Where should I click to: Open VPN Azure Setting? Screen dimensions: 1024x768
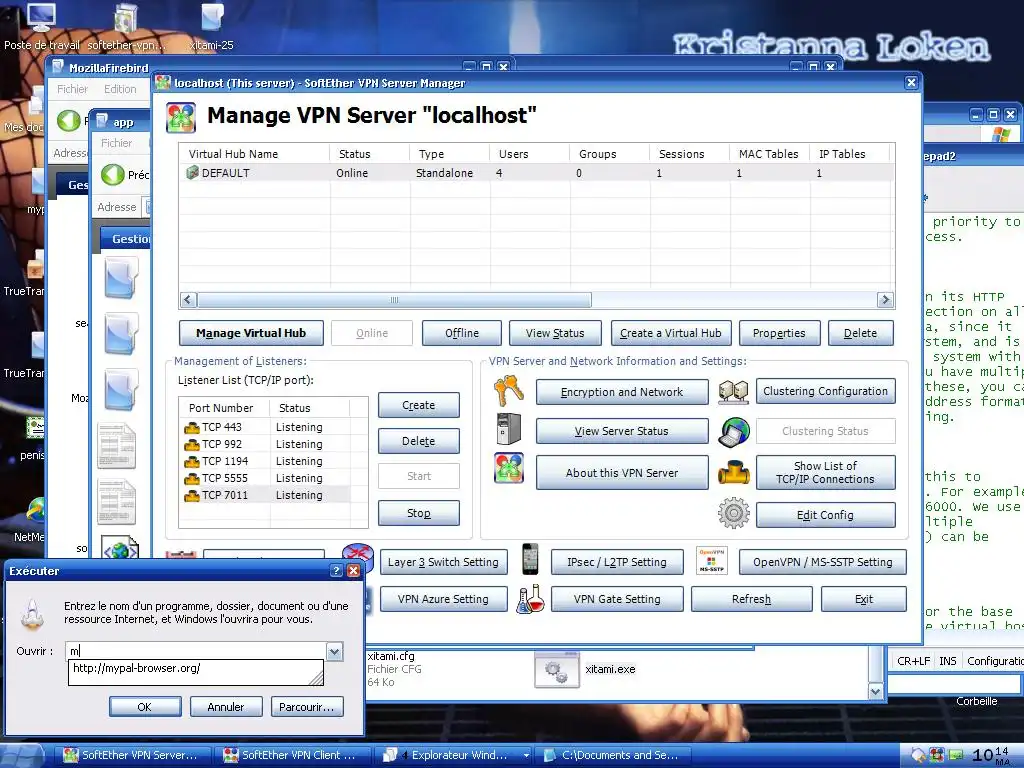(443, 600)
